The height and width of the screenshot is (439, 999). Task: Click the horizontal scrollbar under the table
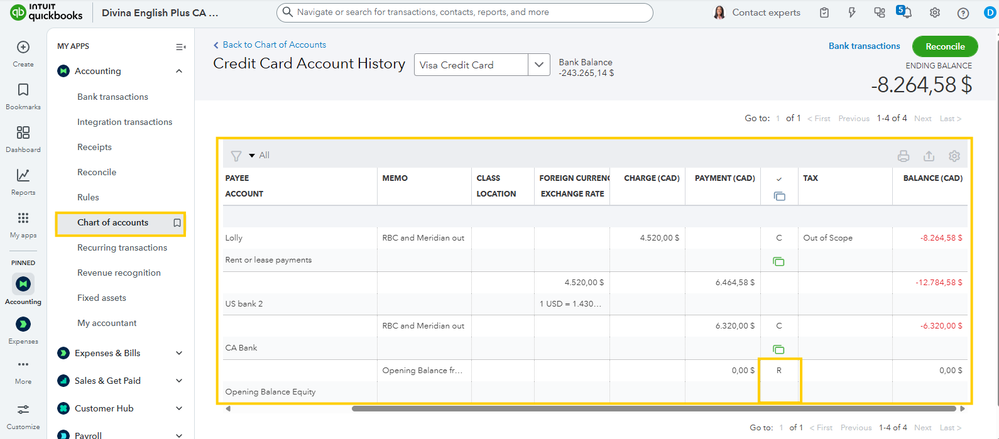[654, 408]
